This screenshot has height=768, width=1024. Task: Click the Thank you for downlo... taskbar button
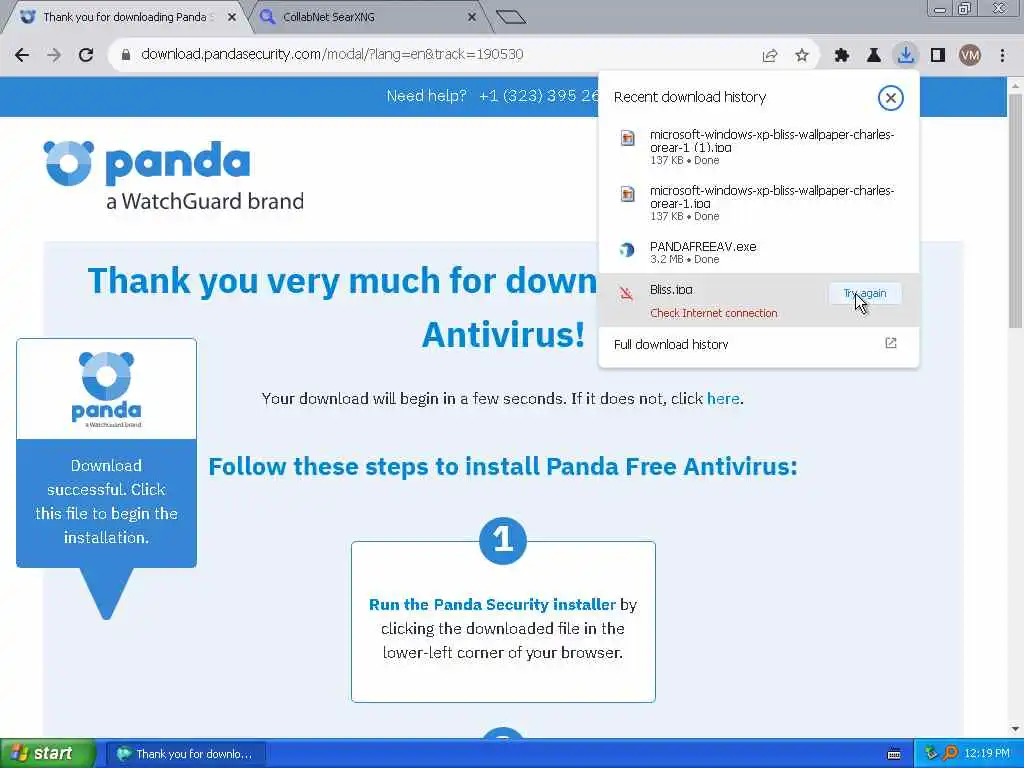(x=186, y=754)
